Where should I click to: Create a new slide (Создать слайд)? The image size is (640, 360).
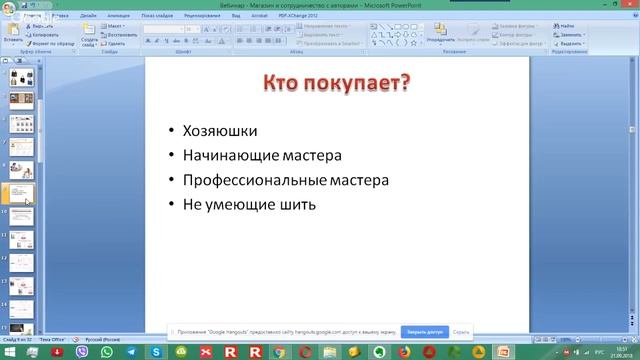pyautogui.click(x=89, y=35)
